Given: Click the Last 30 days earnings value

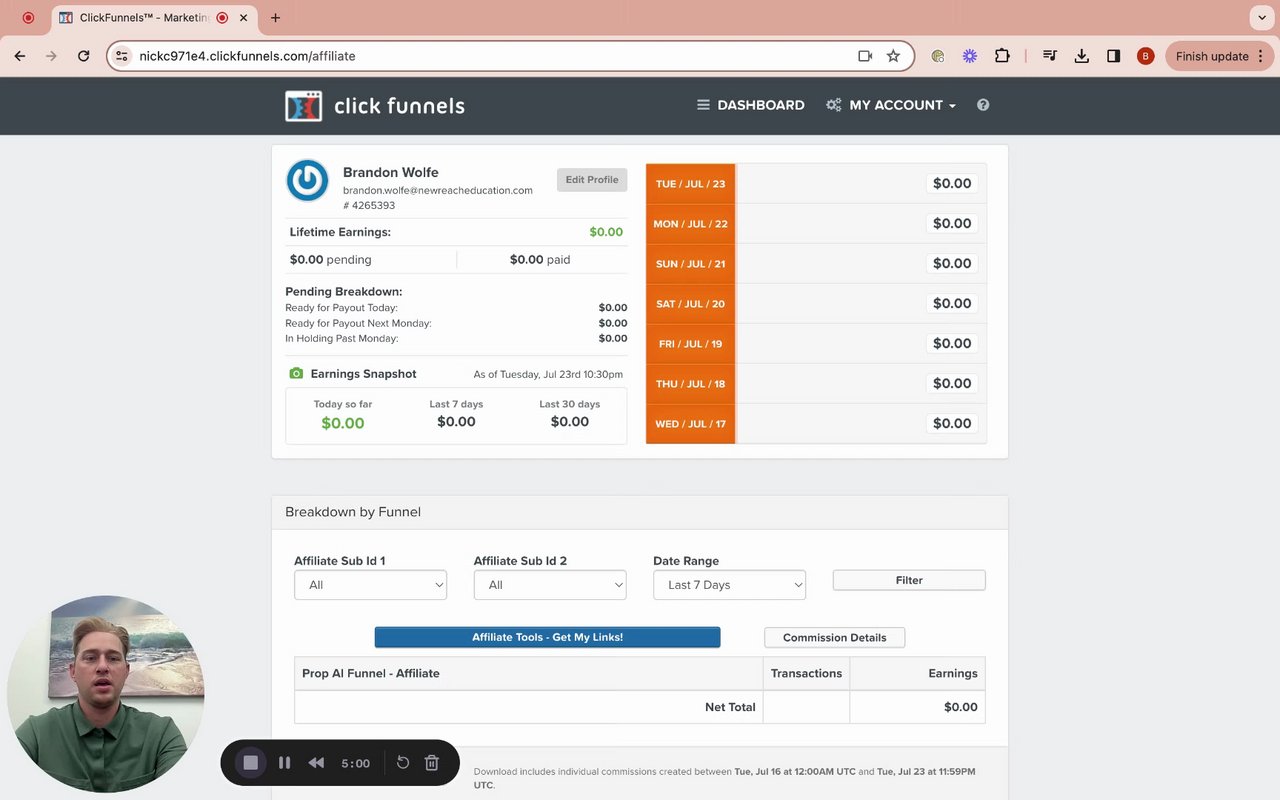Looking at the screenshot, I should coord(570,422).
